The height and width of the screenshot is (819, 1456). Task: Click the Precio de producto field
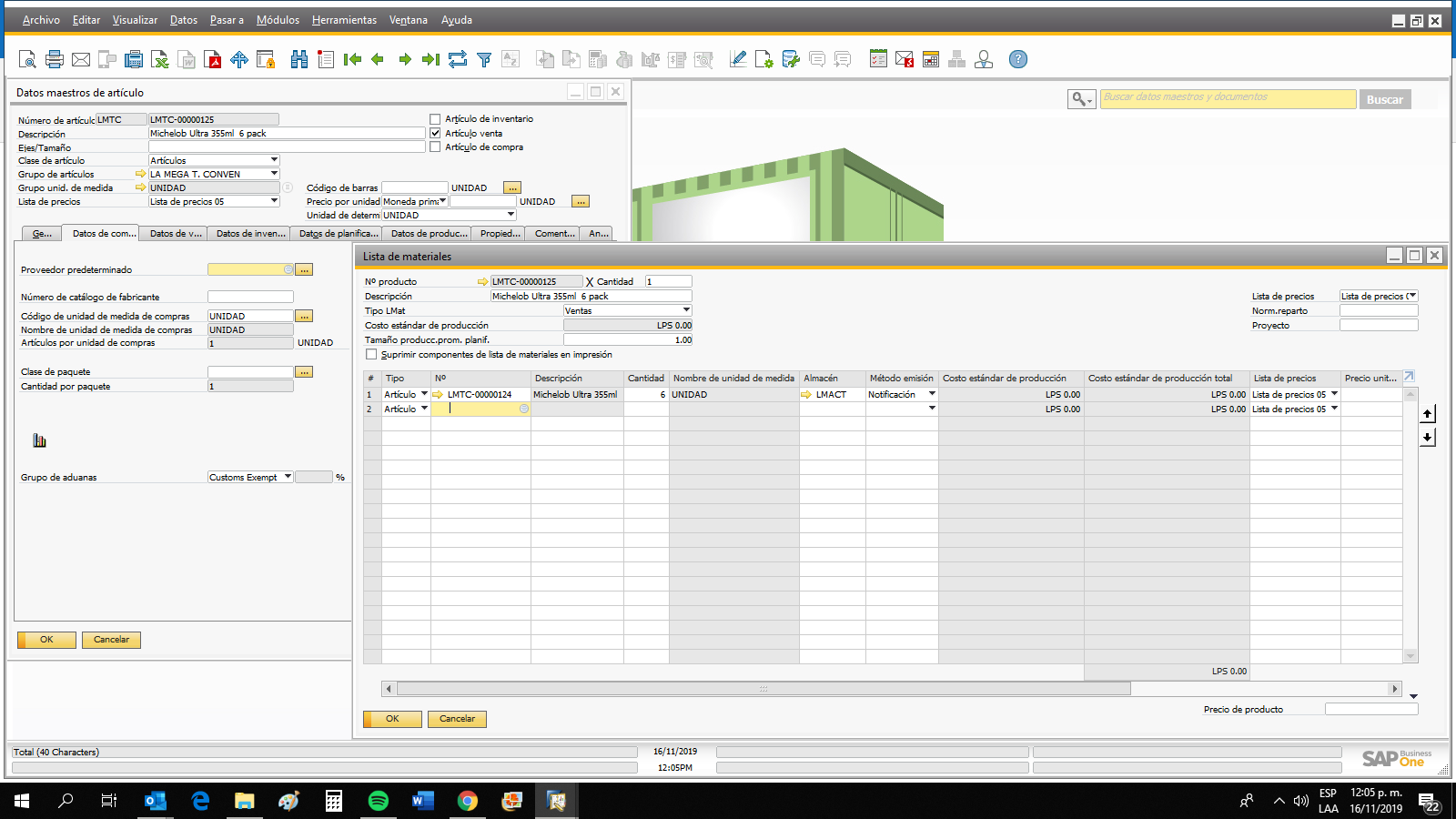1370,709
